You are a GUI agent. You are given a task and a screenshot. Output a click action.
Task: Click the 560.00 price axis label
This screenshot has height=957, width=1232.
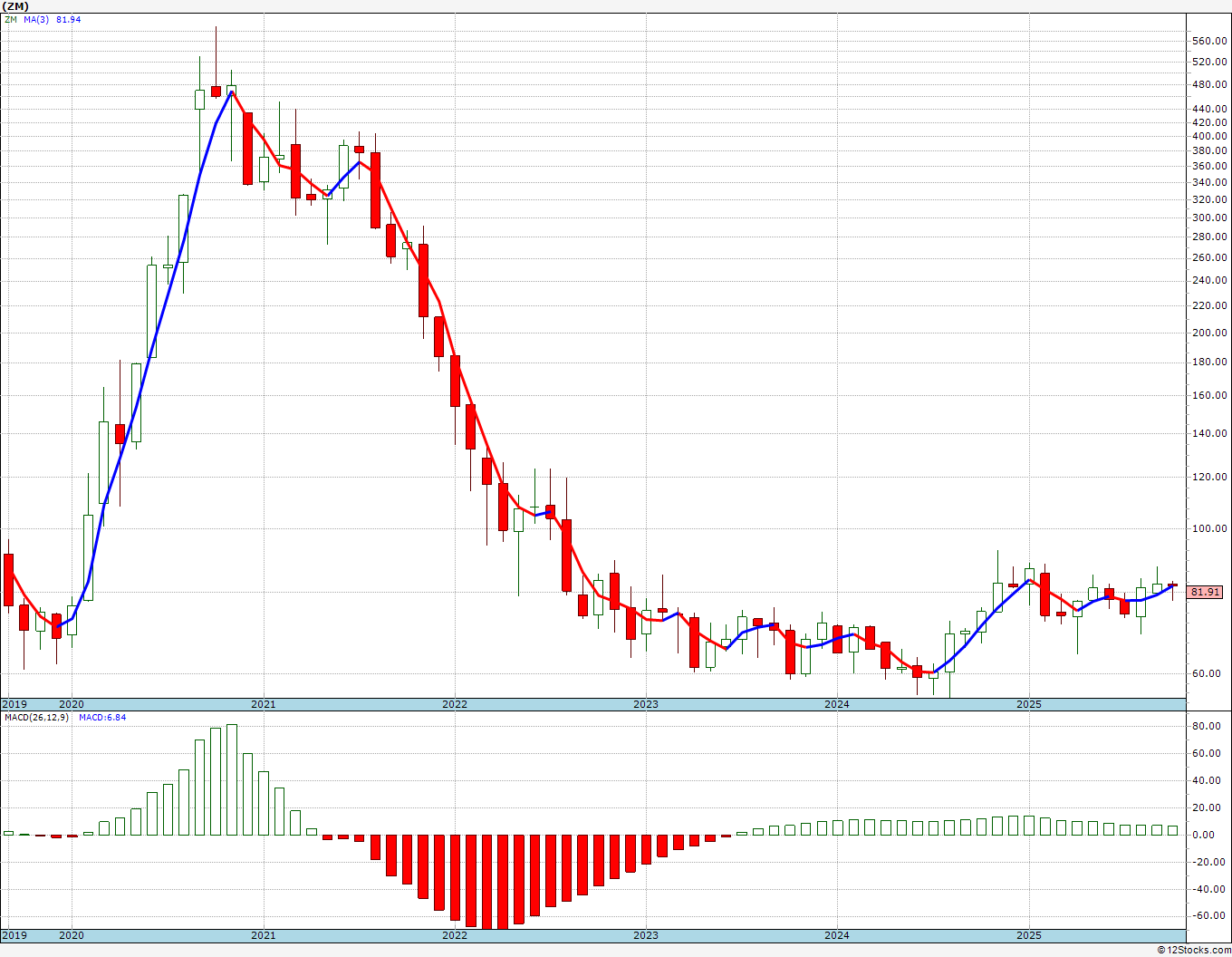coord(1210,41)
